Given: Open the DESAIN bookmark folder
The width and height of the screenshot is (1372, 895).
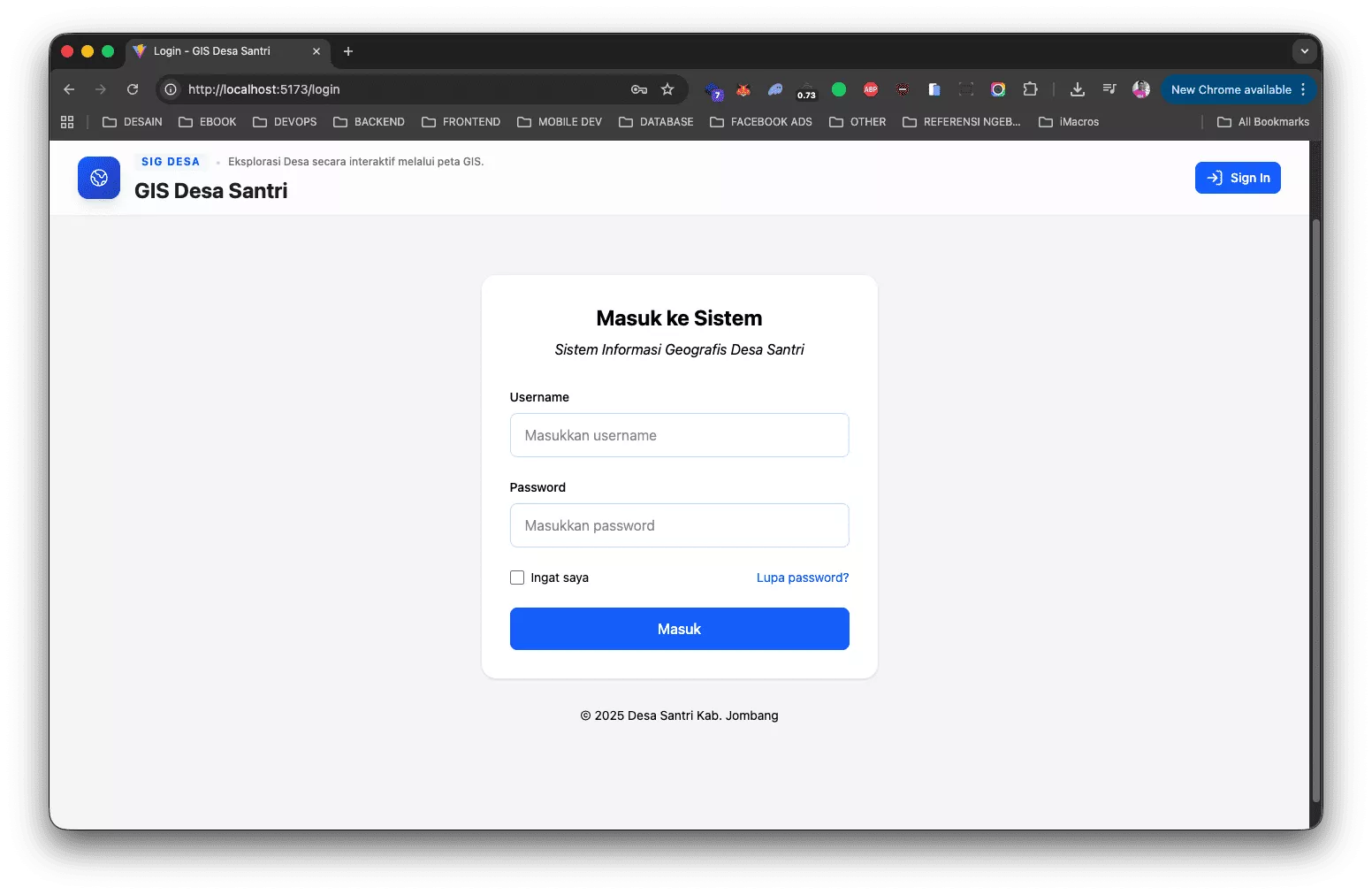Looking at the screenshot, I should coord(133,122).
